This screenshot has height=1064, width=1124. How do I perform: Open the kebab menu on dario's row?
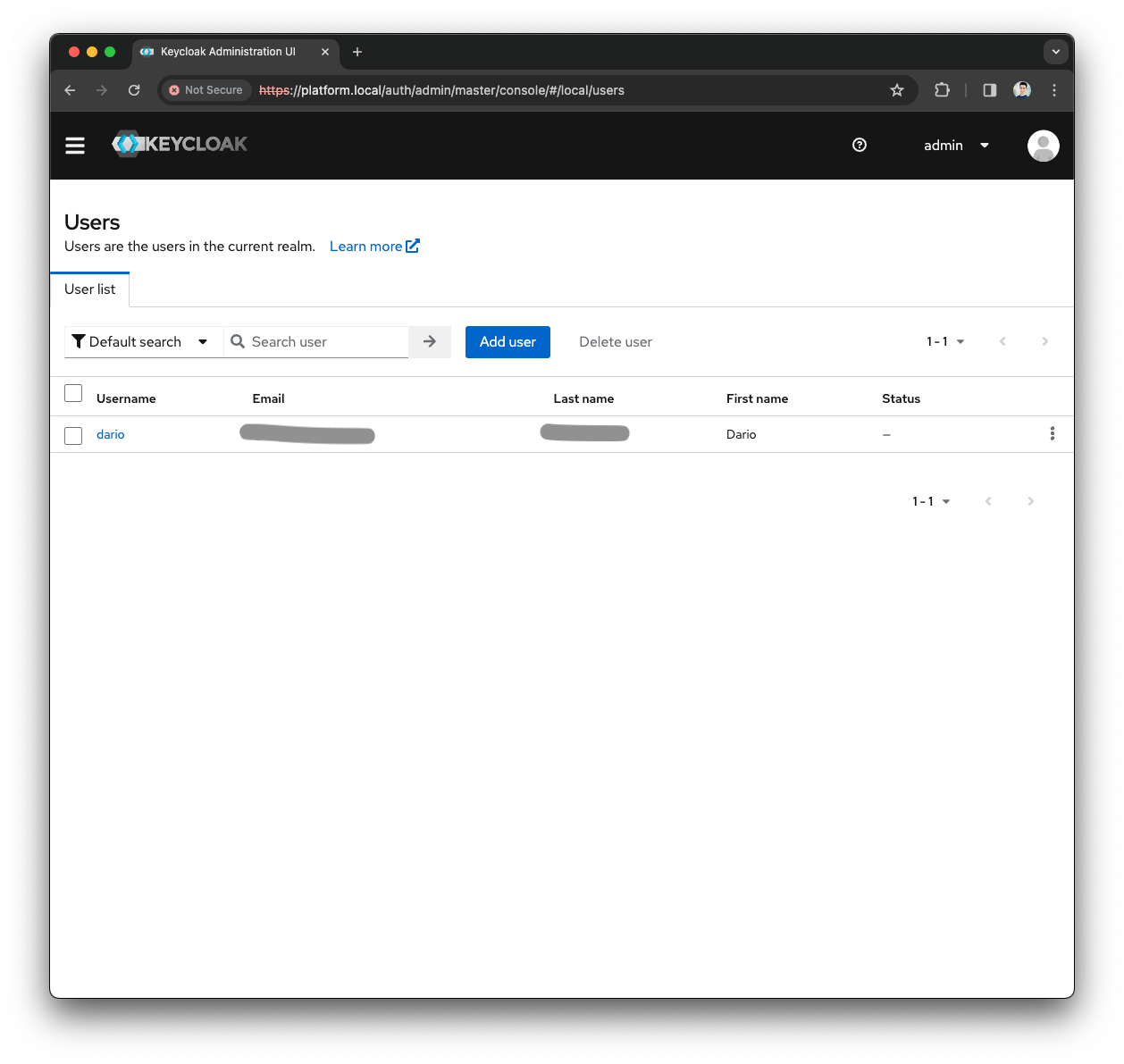[1053, 433]
